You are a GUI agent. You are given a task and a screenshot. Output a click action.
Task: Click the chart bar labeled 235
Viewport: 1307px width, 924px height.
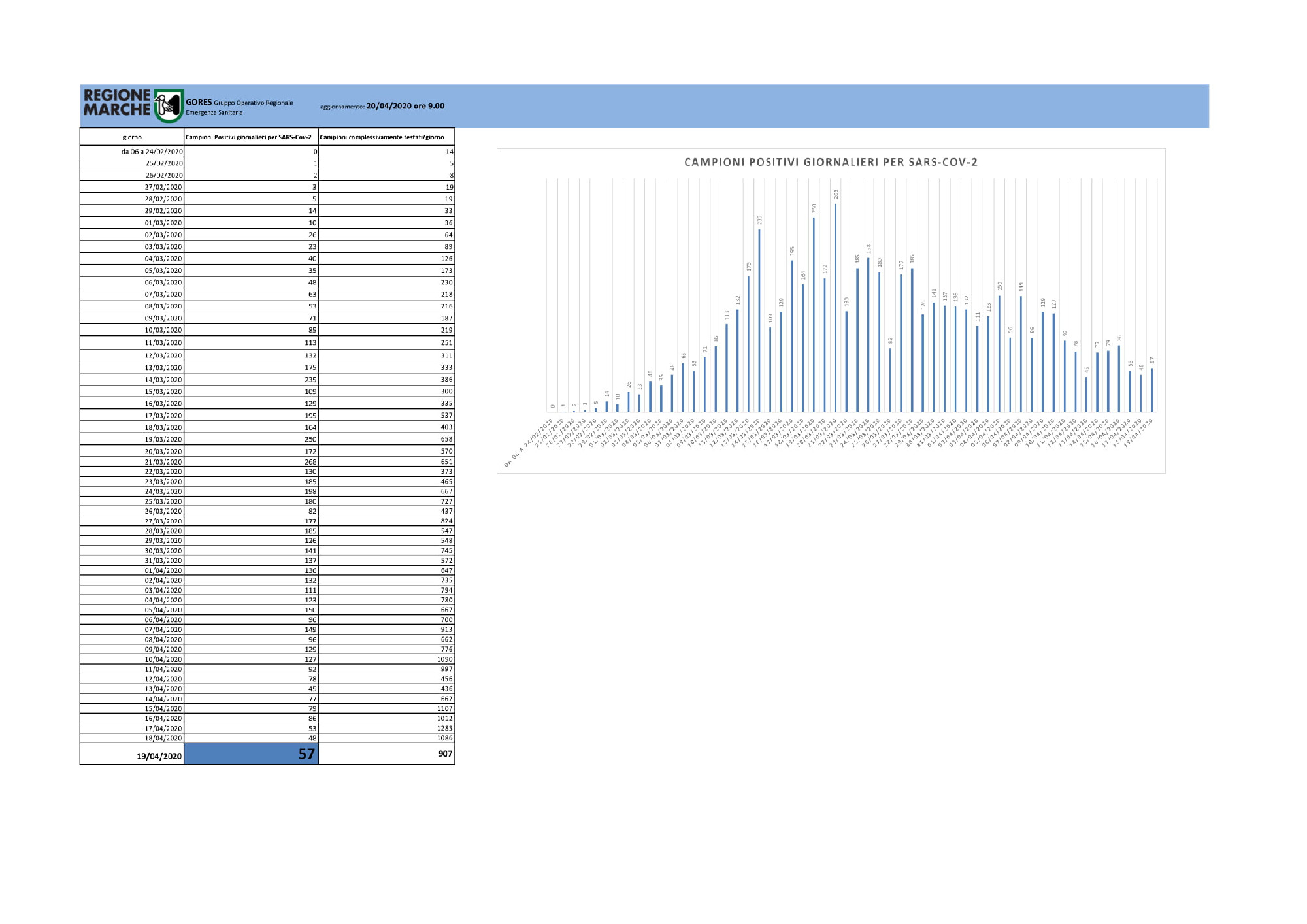759,320
